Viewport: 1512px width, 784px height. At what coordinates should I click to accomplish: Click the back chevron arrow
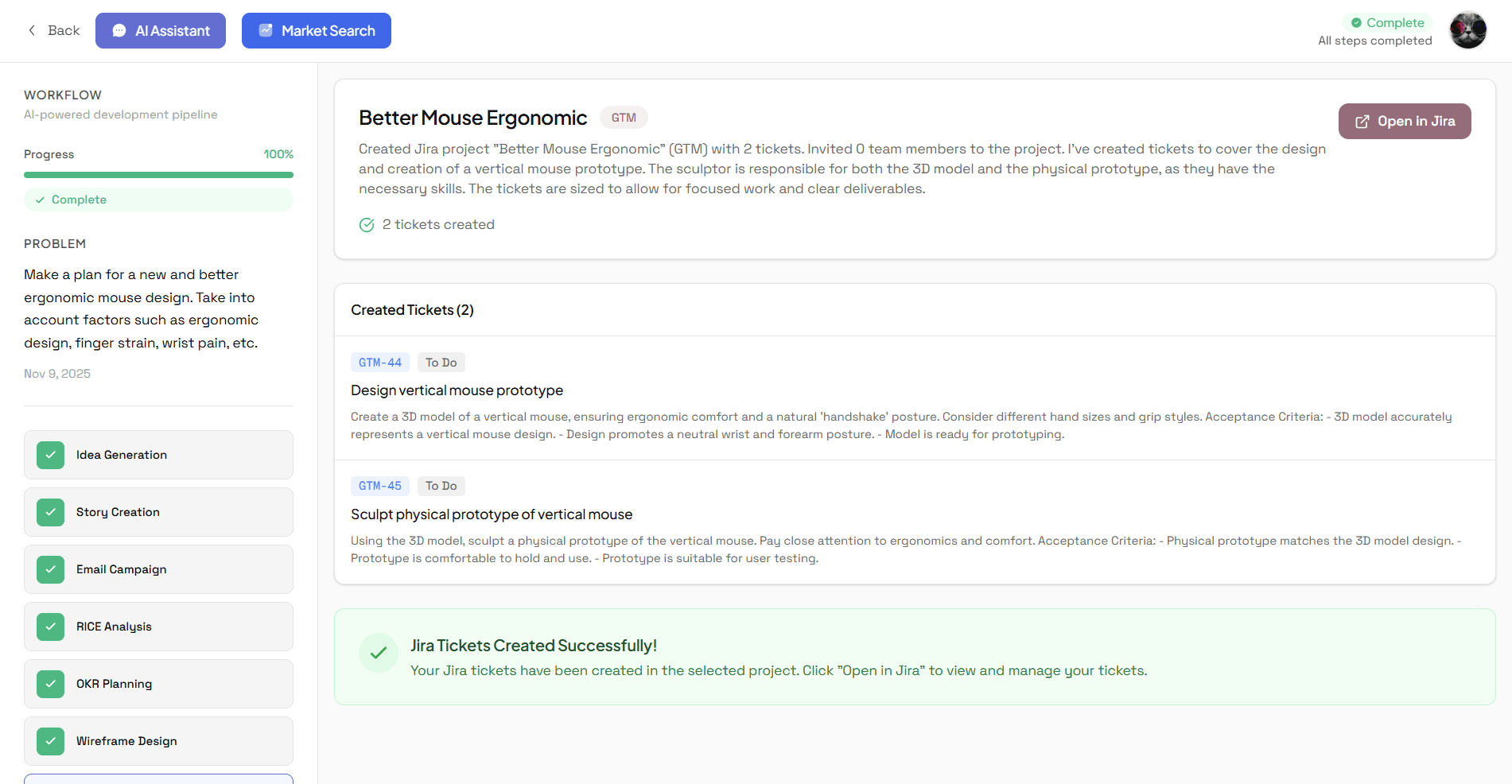pos(31,29)
